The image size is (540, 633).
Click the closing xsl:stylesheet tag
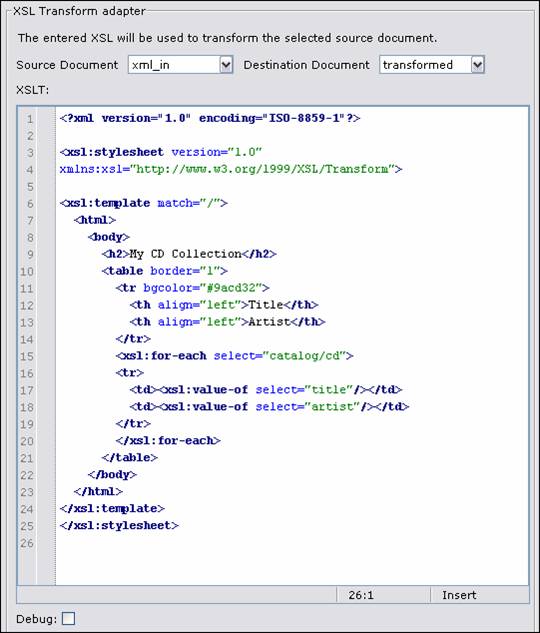coord(119,525)
